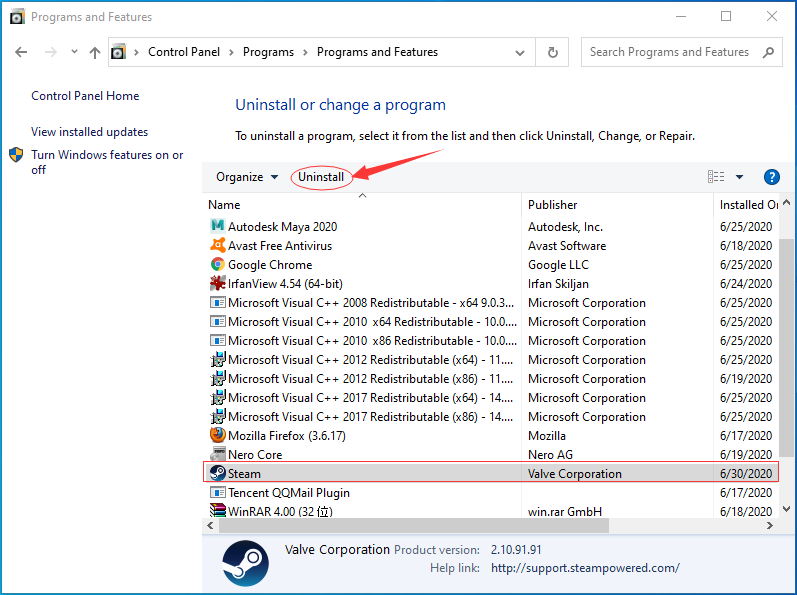Click the change view icon
Screen dimensions: 797x595
point(716,177)
